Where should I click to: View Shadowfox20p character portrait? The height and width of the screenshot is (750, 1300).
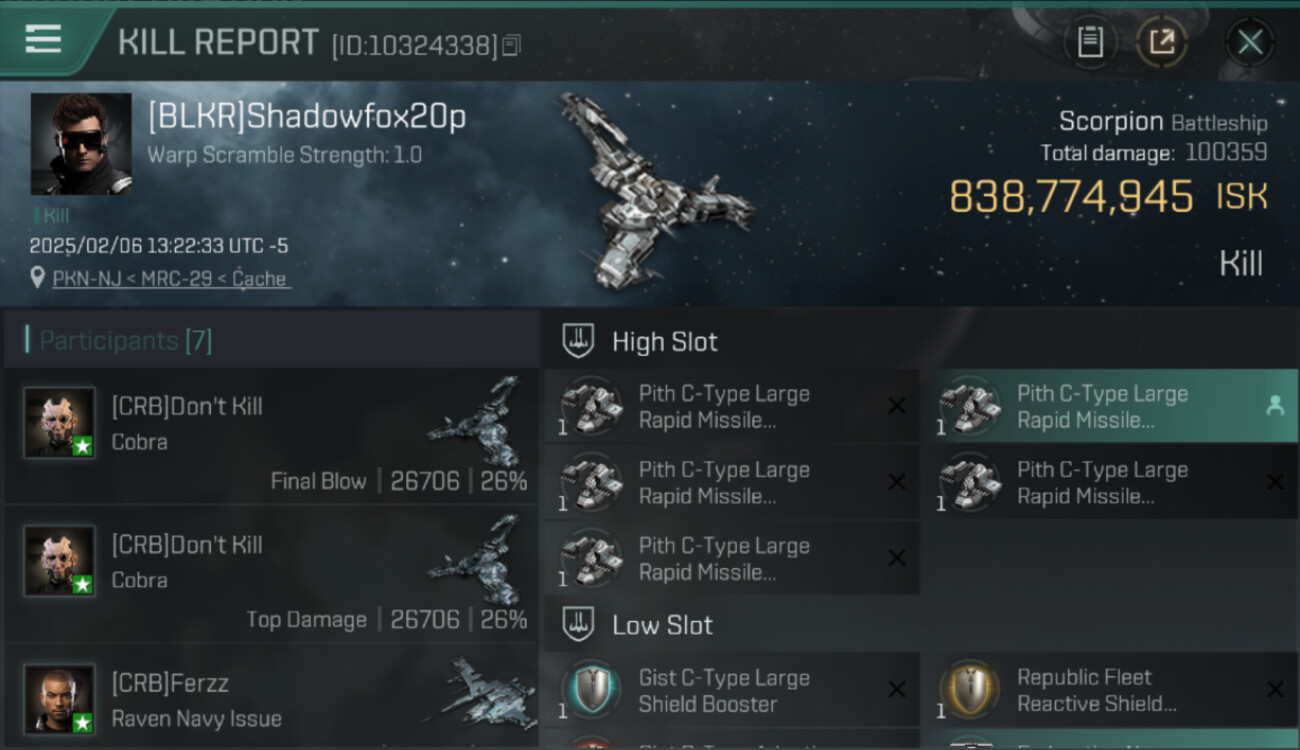[x=81, y=144]
